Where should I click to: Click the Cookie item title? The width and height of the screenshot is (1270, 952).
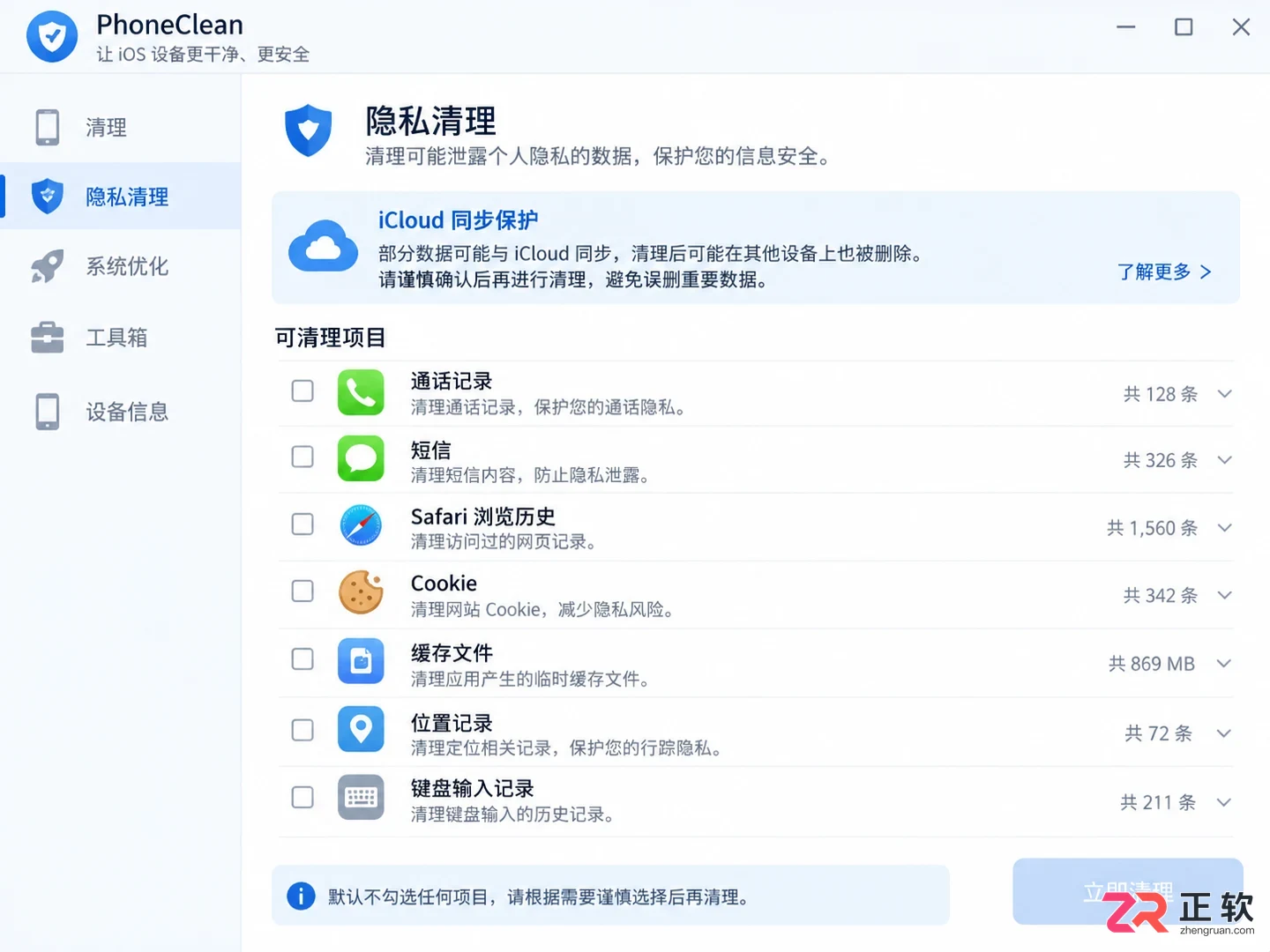click(x=444, y=584)
